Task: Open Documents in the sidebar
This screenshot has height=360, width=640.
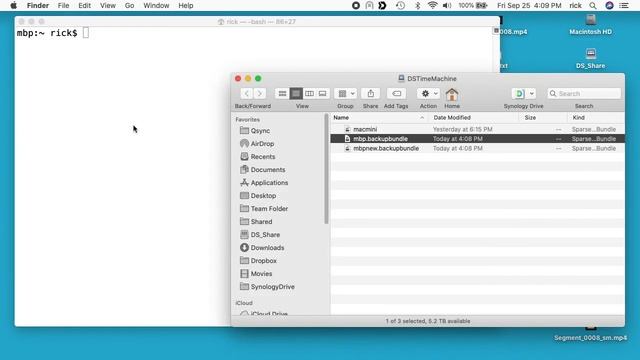Action: (263, 170)
